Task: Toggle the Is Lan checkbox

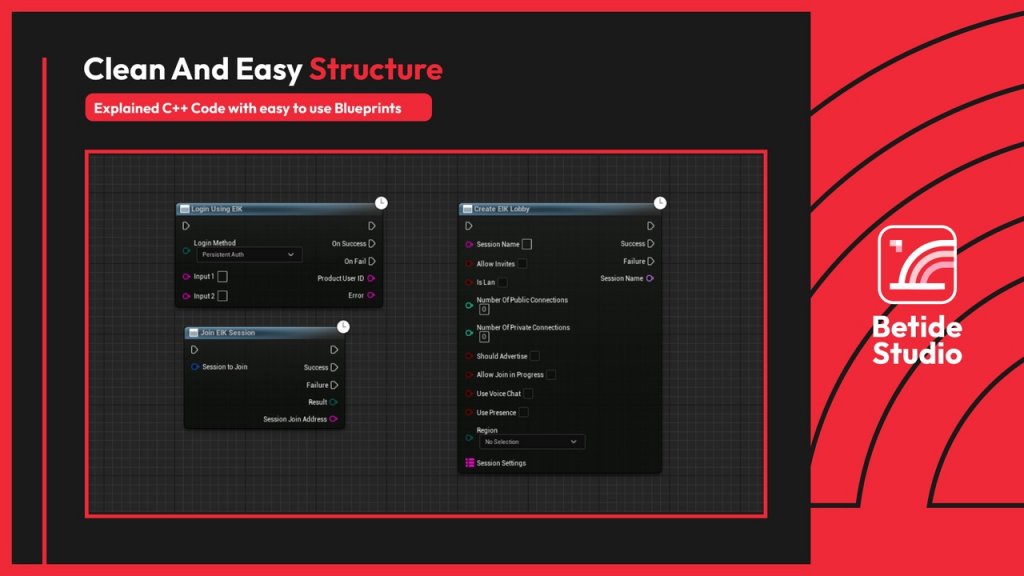Action: click(x=502, y=283)
